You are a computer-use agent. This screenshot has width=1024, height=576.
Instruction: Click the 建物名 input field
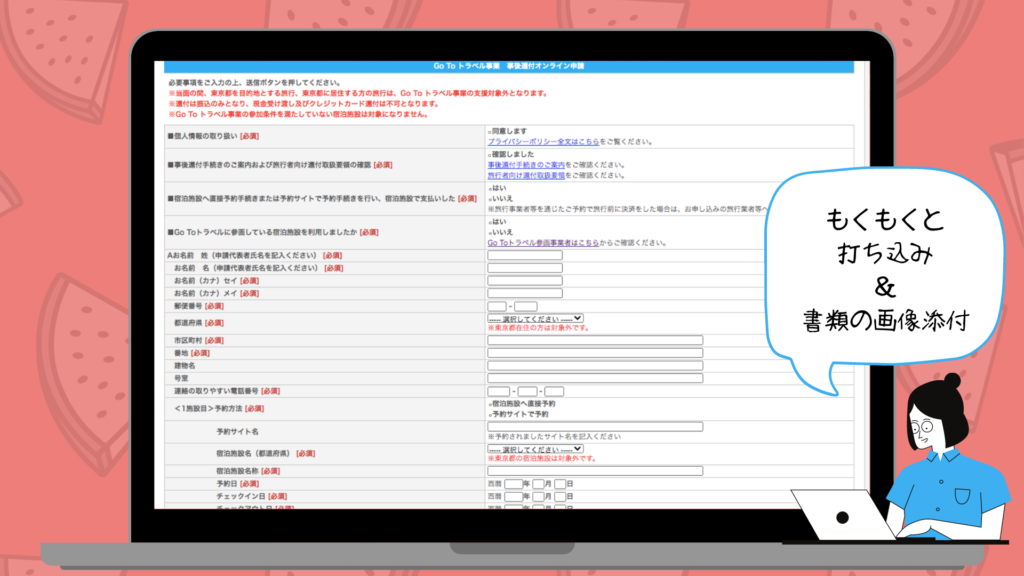pyautogui.click(x=595, y=366)
